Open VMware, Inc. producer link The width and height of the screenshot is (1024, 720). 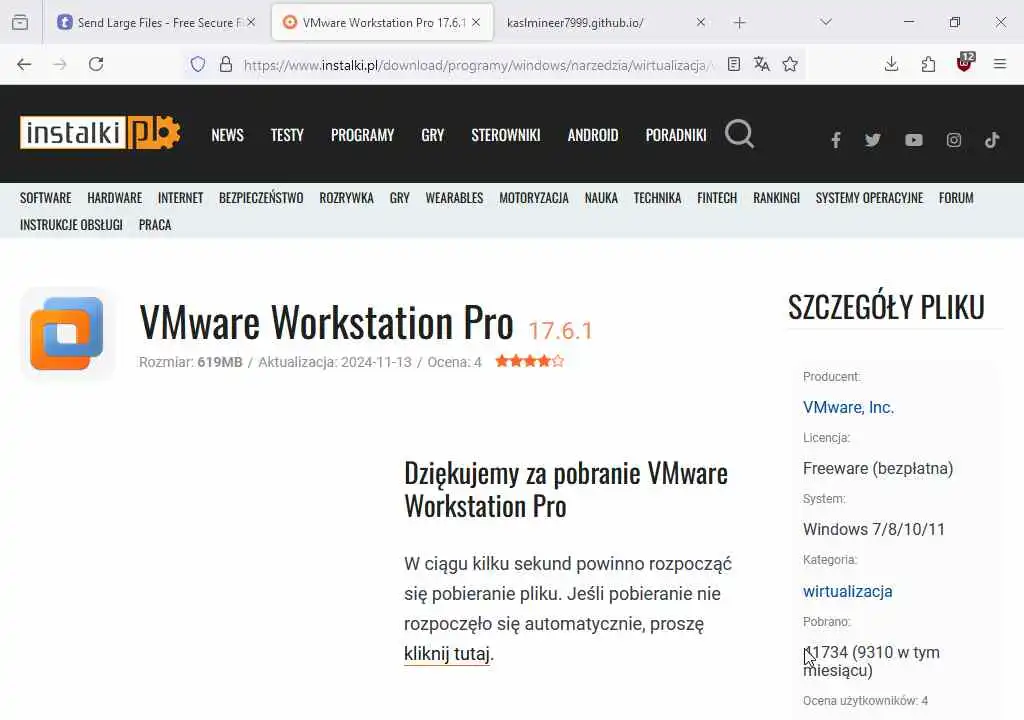[x=848, y=407]
